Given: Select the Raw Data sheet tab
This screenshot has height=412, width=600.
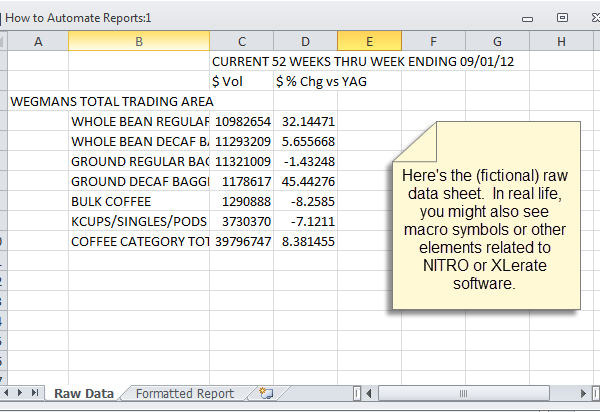Looking at the screenshot, I should pyautogui.click(x=84, y=393).
